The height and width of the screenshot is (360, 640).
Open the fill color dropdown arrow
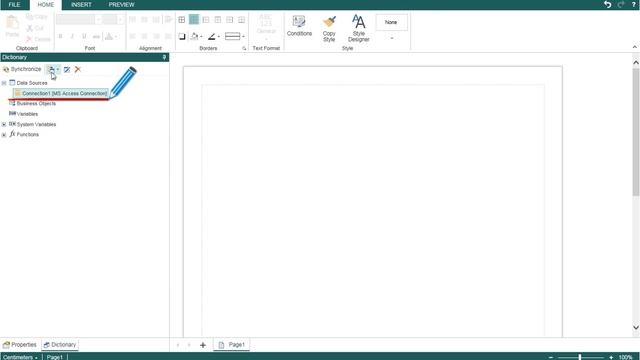(x=201, y=37)
